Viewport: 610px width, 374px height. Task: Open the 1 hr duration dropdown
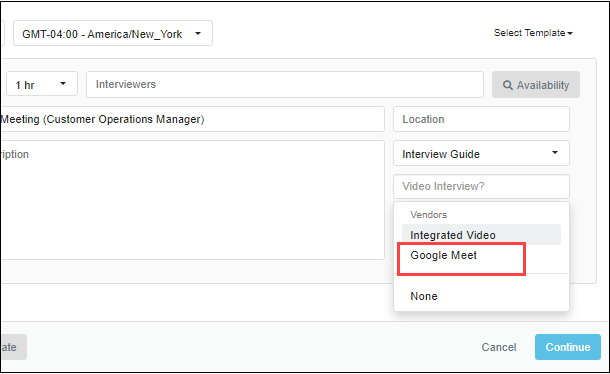point(42,84)
